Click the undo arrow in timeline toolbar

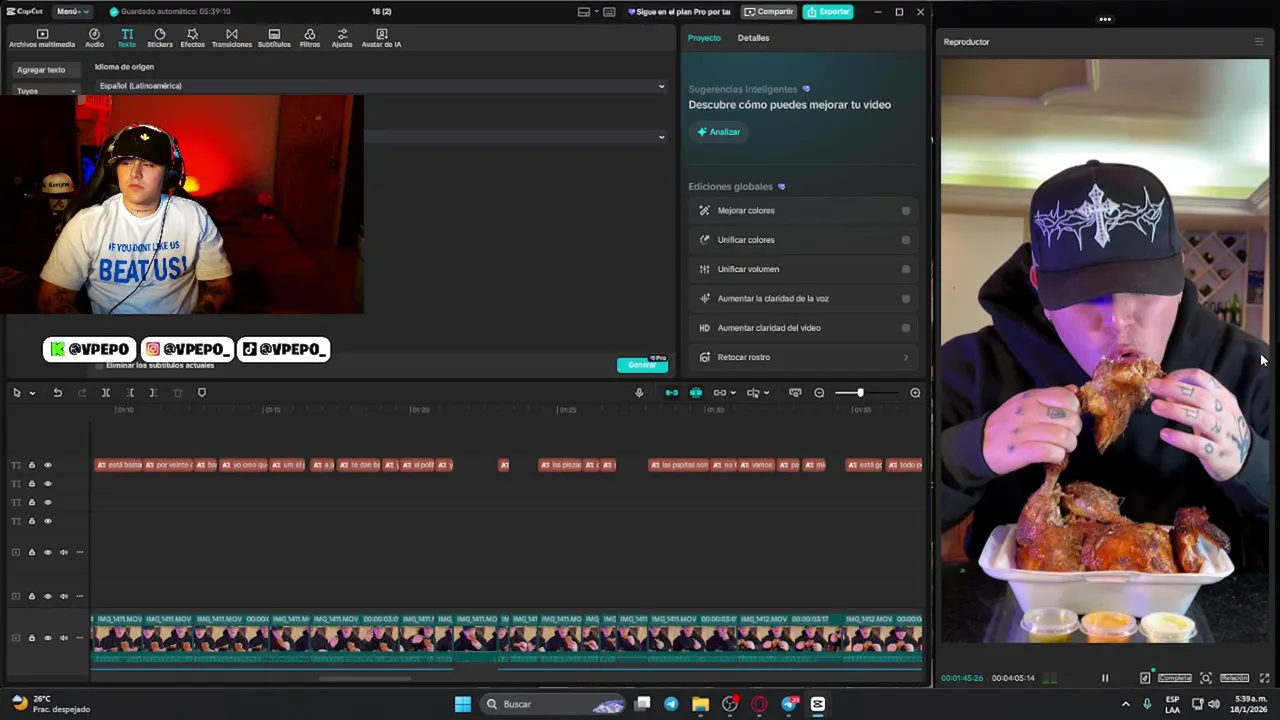57,393
